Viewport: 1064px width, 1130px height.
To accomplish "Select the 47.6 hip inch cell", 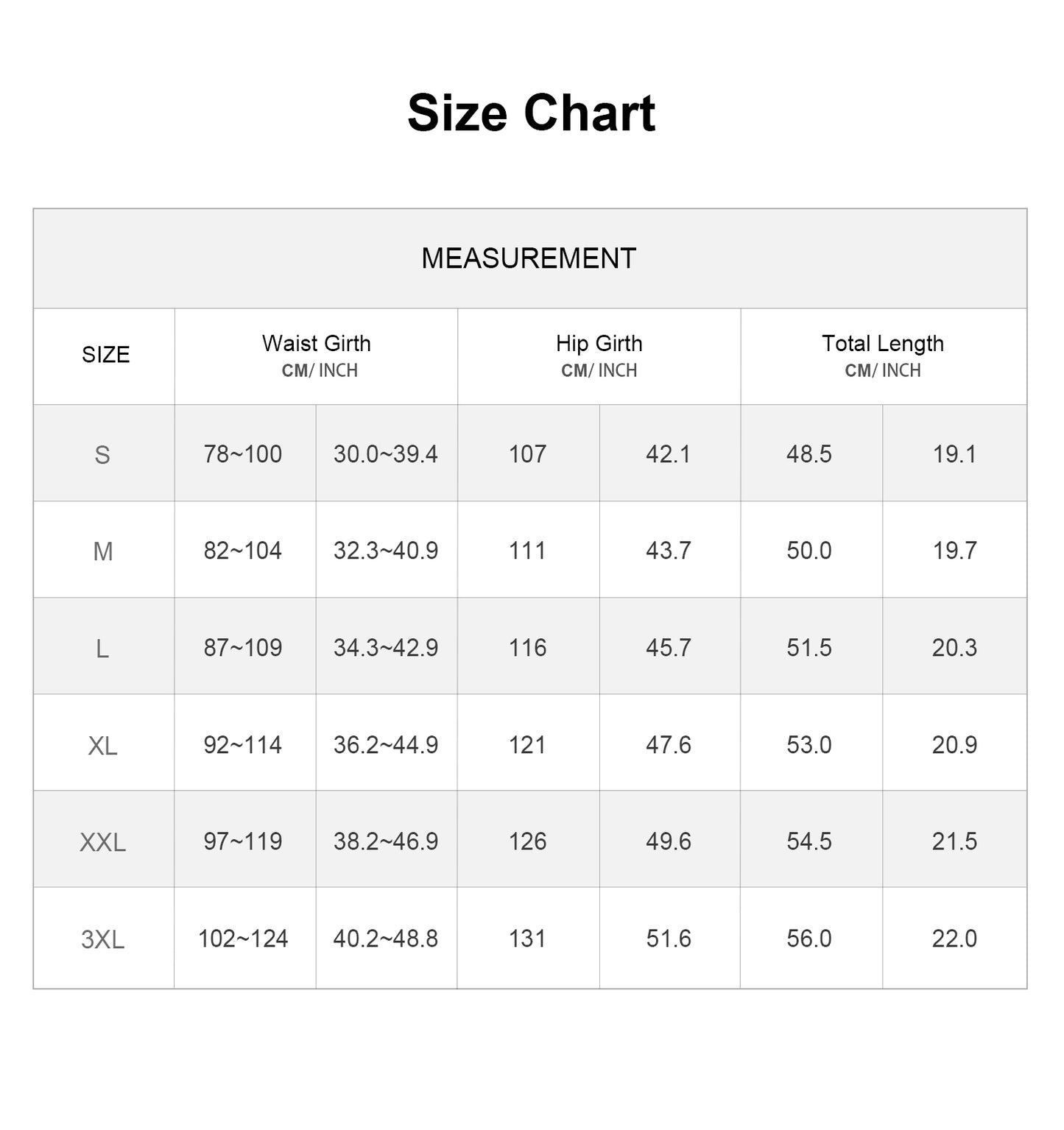I will pos(669,745).
